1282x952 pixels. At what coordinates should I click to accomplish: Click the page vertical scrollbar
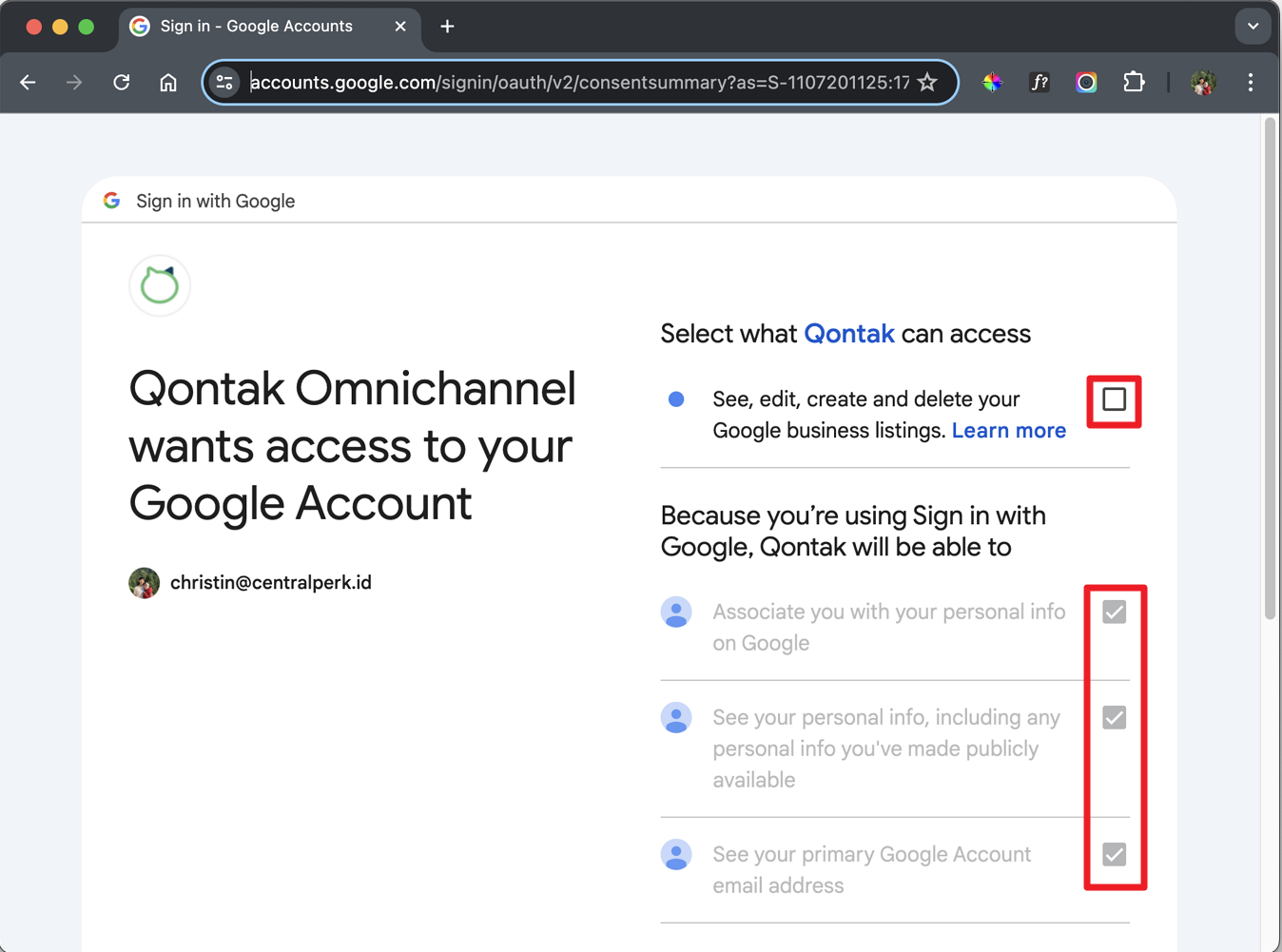click(x=1270, y=369)
